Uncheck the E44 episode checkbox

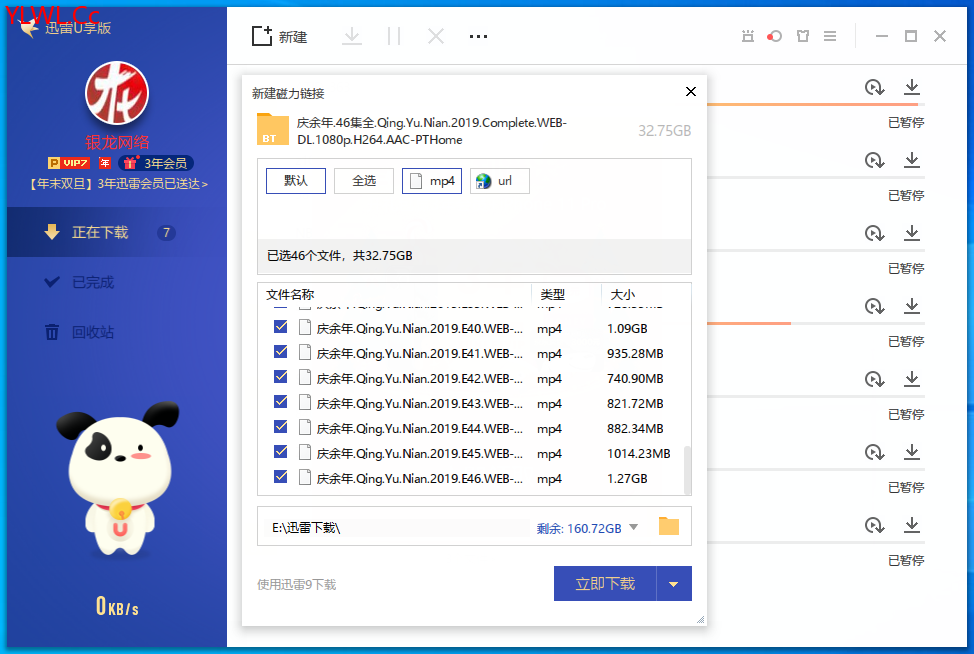tap(281, 427)
